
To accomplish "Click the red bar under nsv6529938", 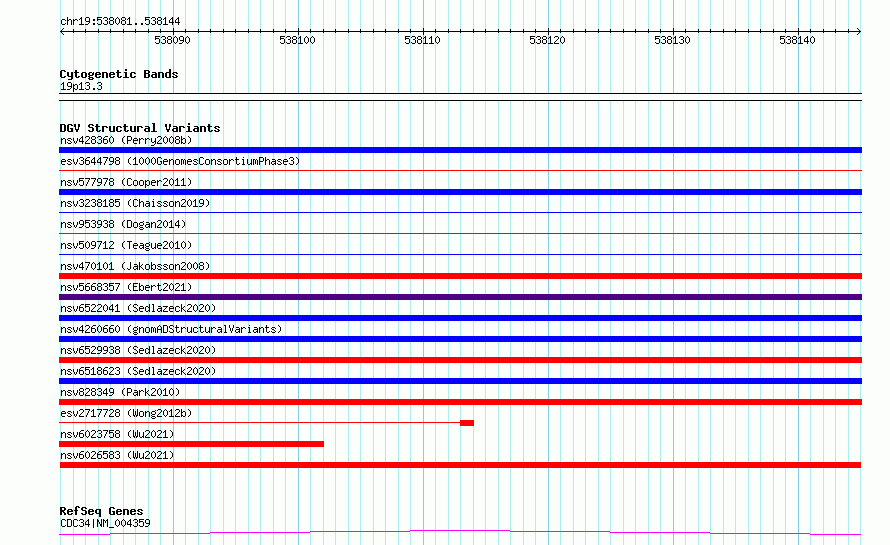I will pos(460,360).
